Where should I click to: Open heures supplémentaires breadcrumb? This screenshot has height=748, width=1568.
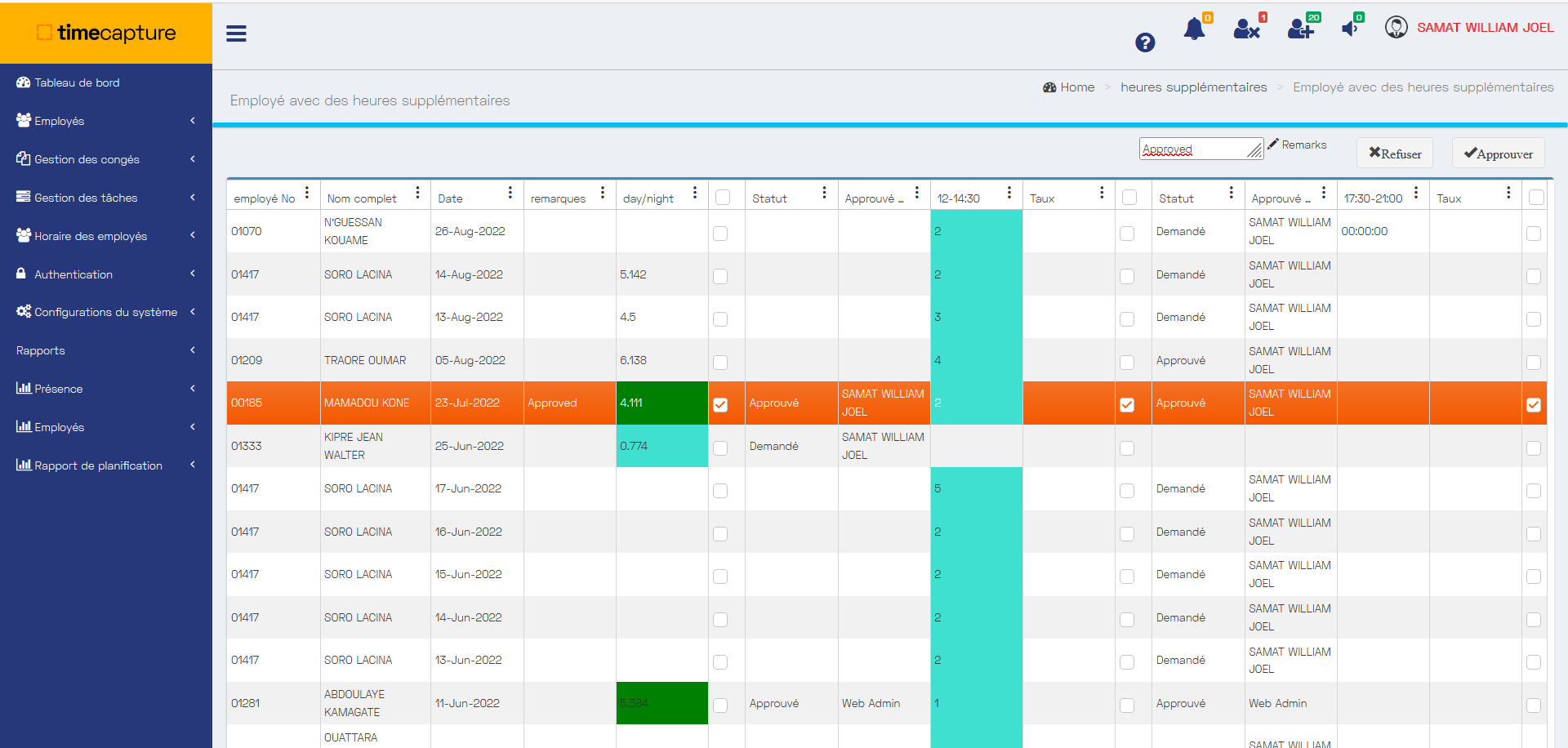pos(1193,87)
